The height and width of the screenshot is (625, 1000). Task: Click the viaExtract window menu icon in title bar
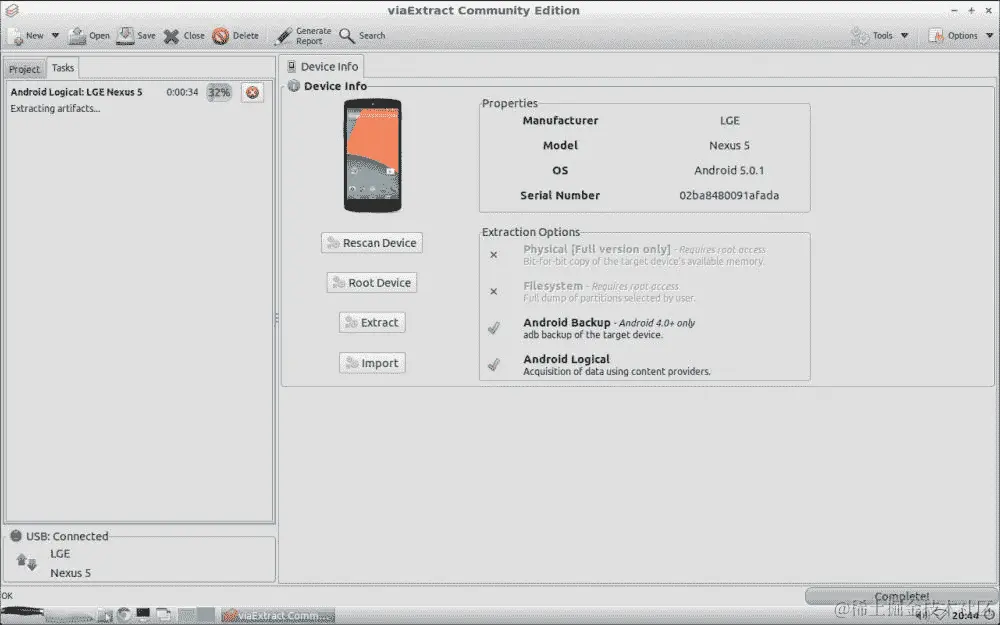pyautogui.click(x=11, y=10)
